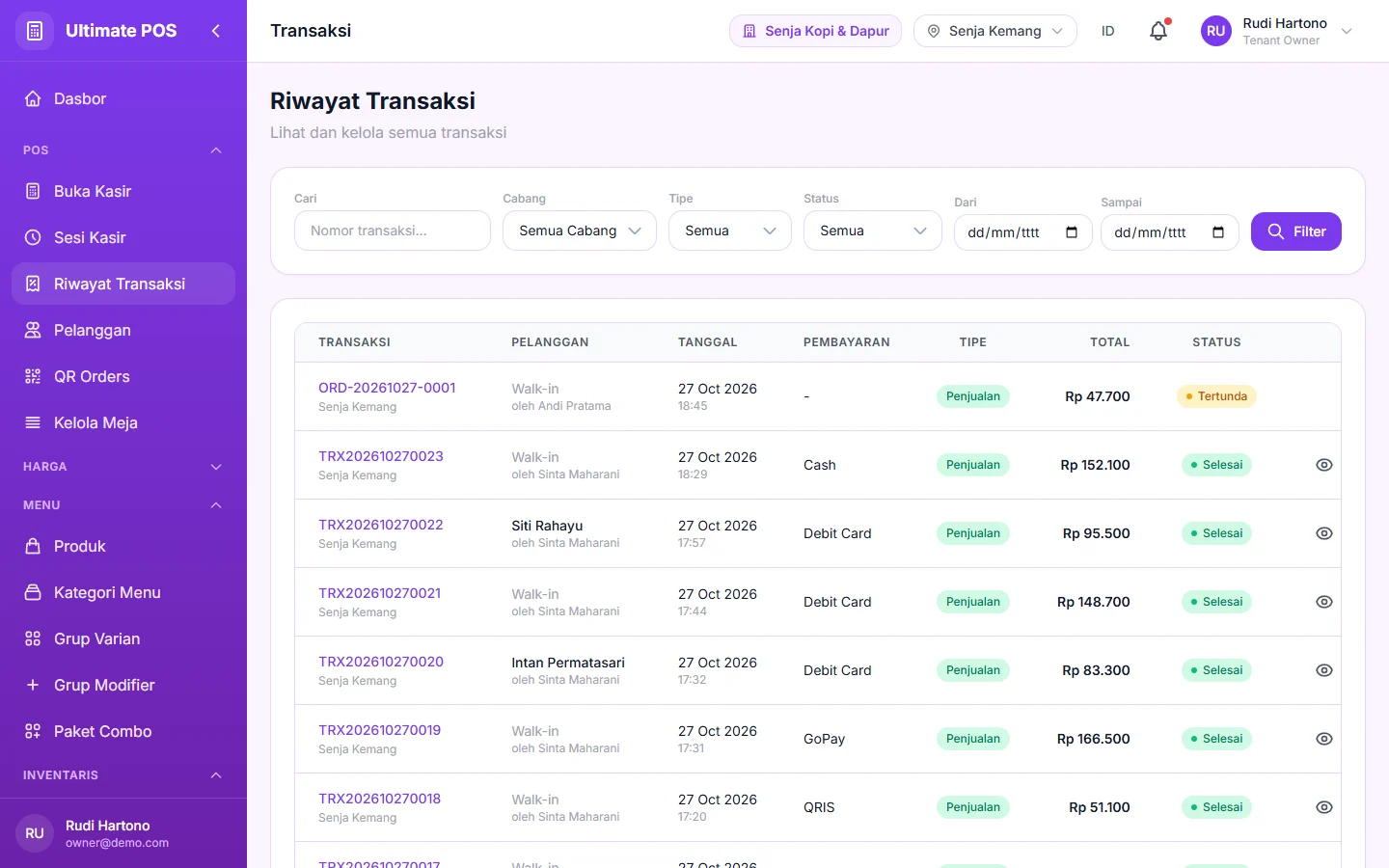The height and width of the screenshot is (868, 1389).
Task: Collapse the POS sidebar section
Action: click(x=216, y=150)
